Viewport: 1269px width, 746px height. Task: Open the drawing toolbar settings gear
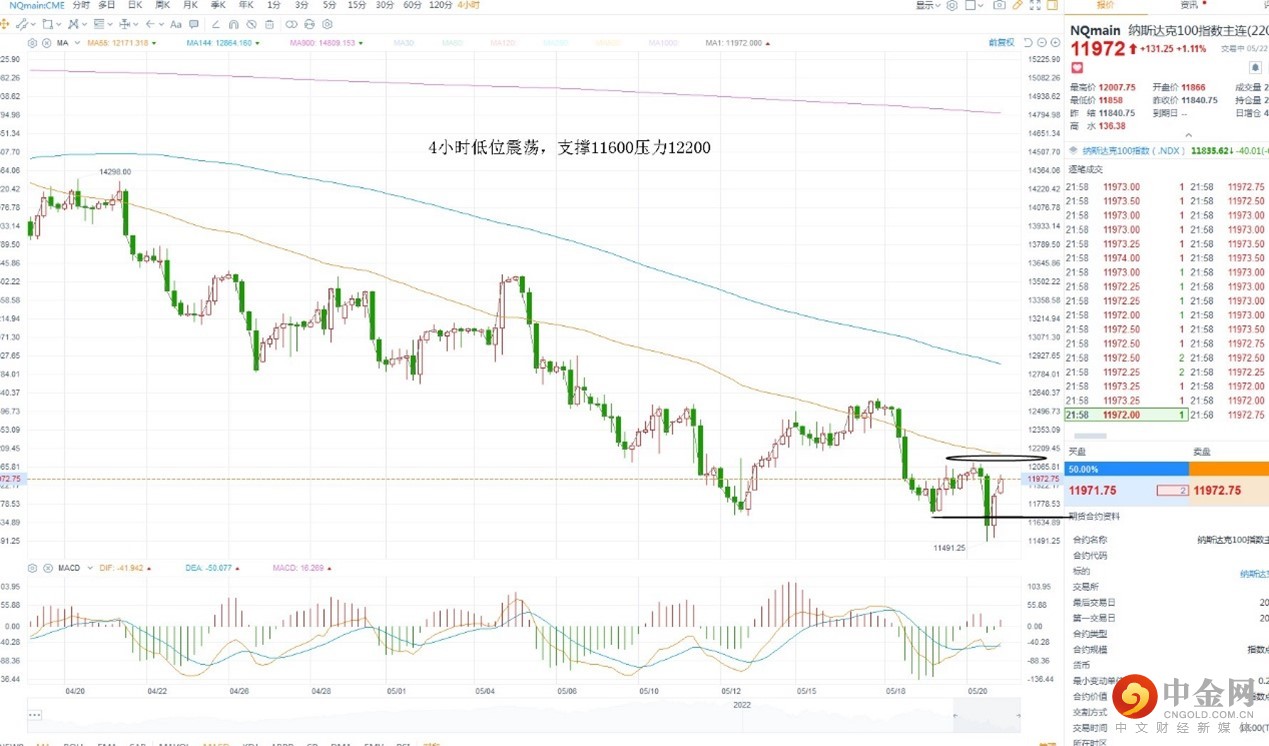click(327, 24)
